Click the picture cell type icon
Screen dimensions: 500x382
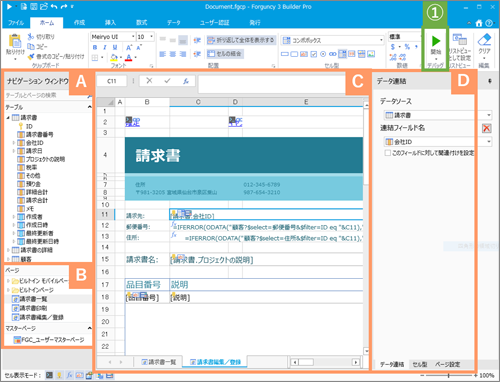click(371, 54)
